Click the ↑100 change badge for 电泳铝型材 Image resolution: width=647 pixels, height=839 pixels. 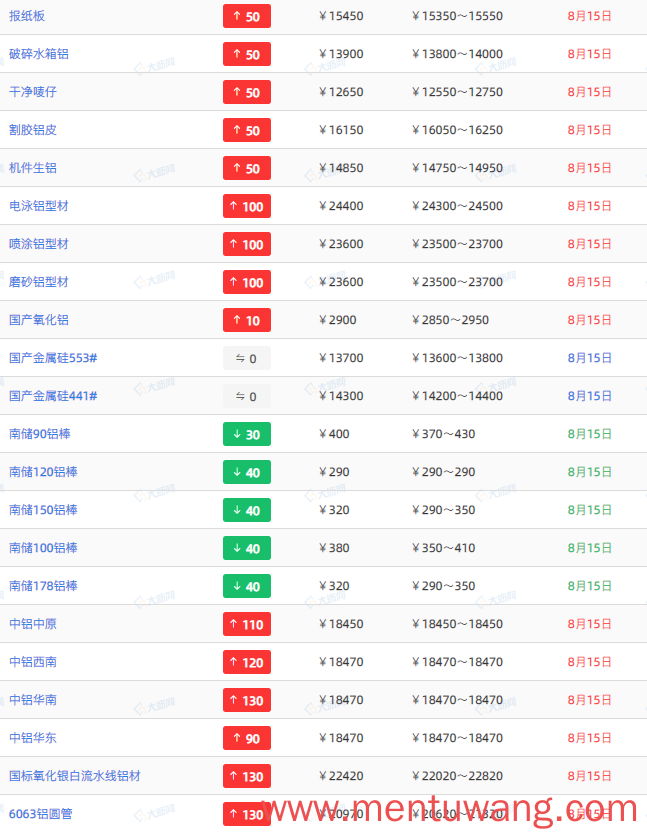247,206
